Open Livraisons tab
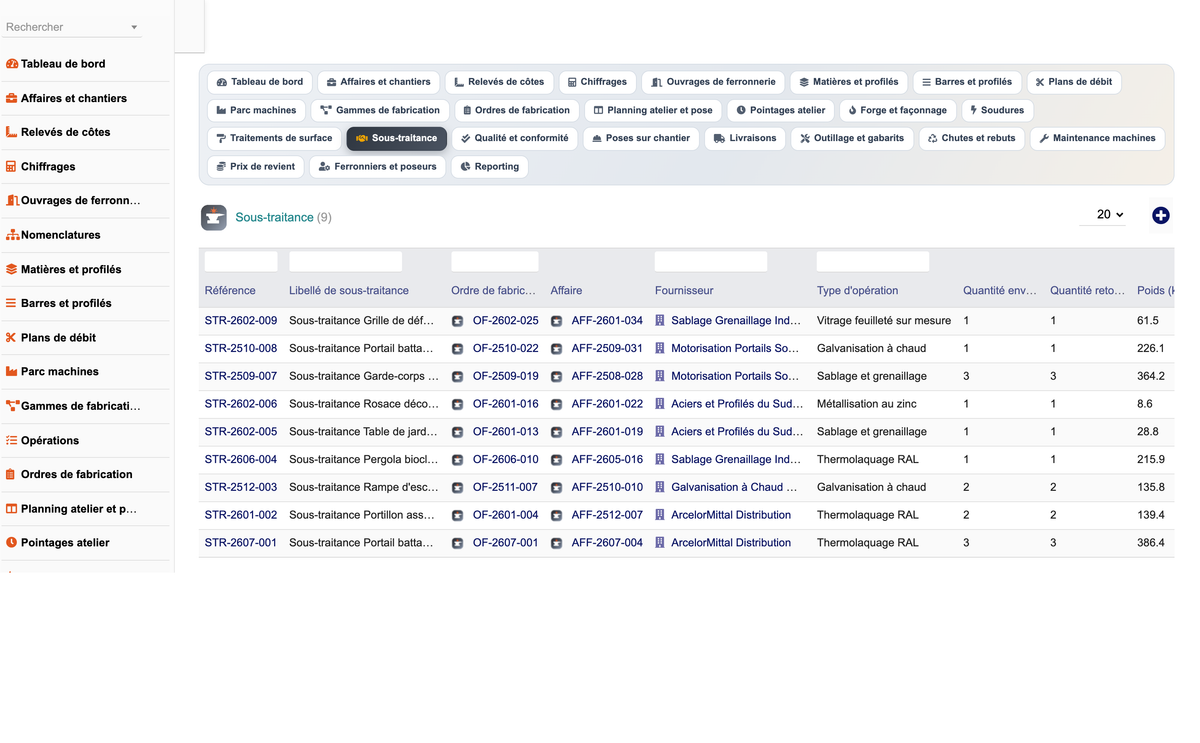Screen dimensions: 1200x743 pyautogui.click(x=744, y=138)
